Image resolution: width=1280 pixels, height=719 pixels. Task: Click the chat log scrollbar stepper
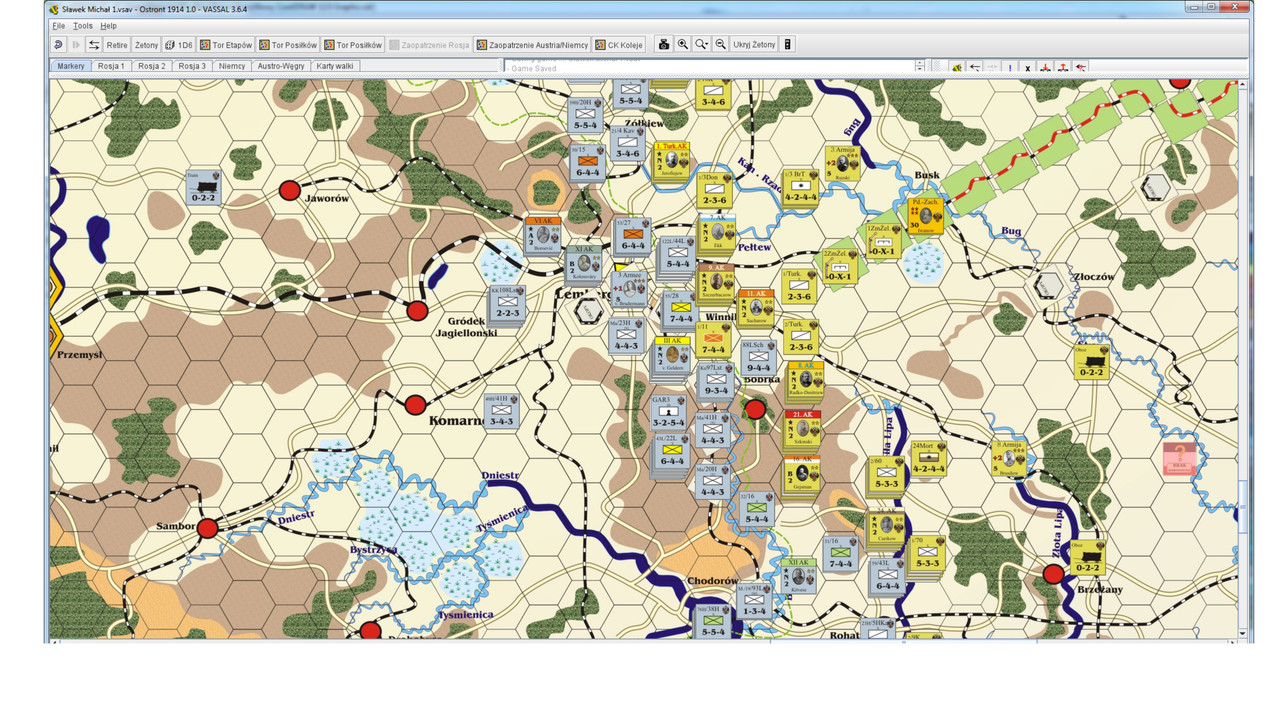pyautogui.click(x=920, y=66)
